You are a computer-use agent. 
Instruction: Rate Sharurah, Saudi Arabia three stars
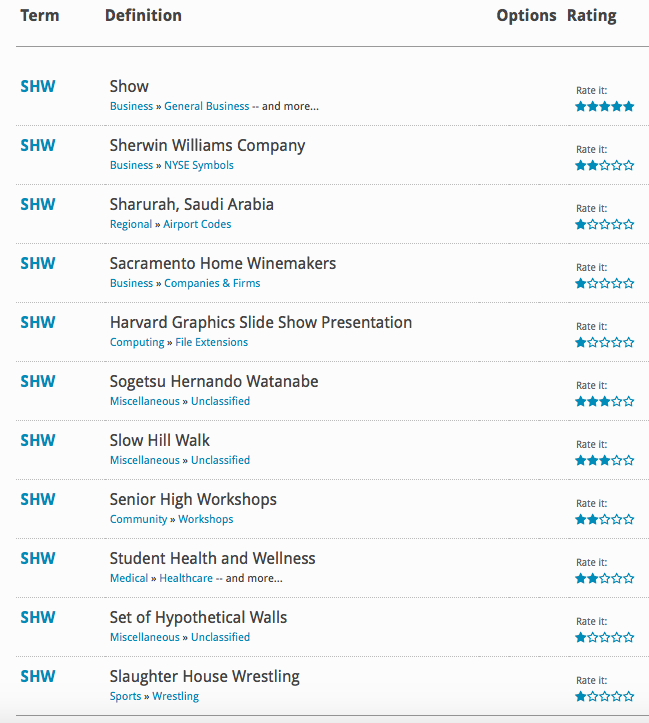point(605,225)
